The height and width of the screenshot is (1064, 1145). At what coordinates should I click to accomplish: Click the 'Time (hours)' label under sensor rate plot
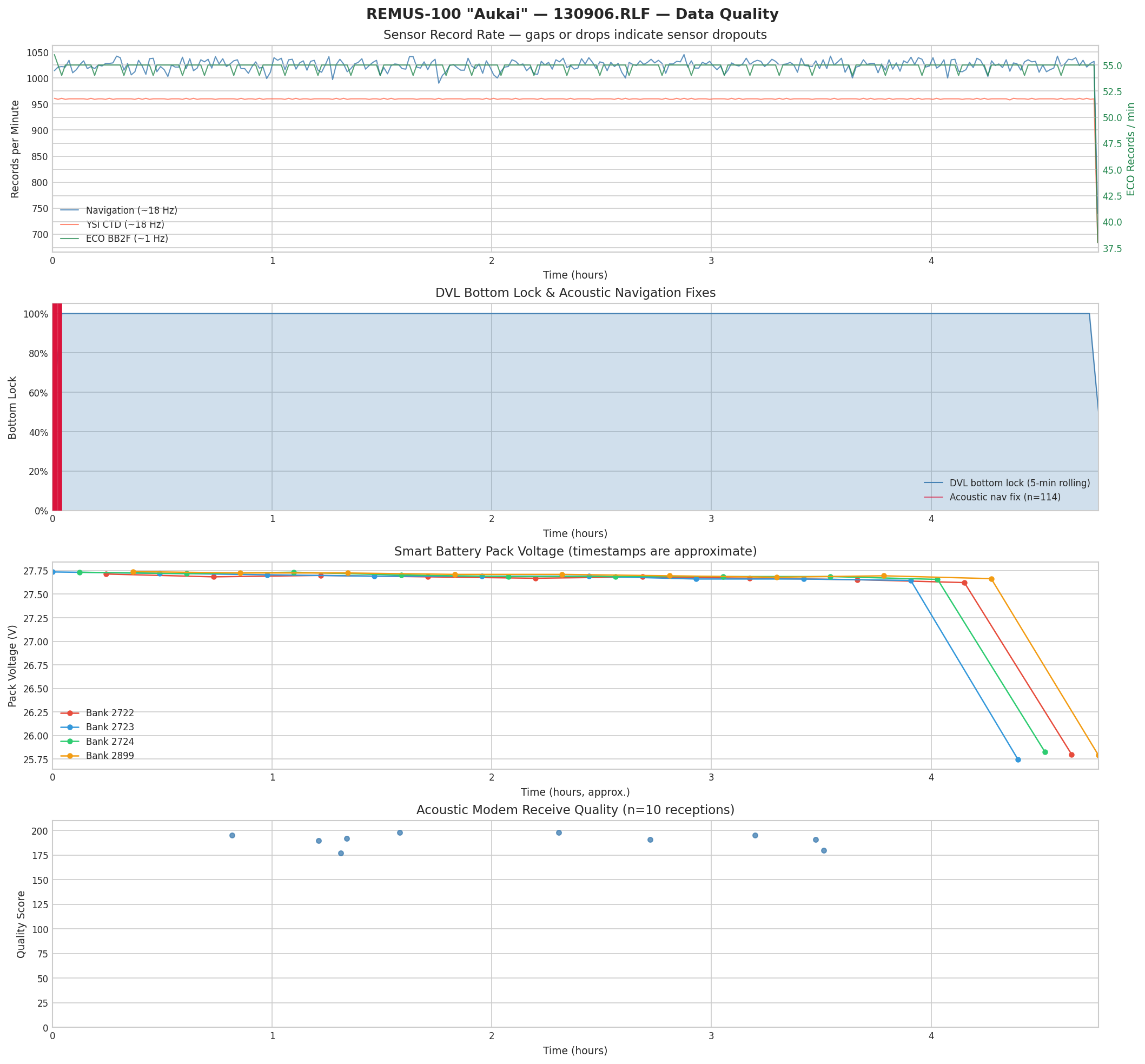pos(575,275)
